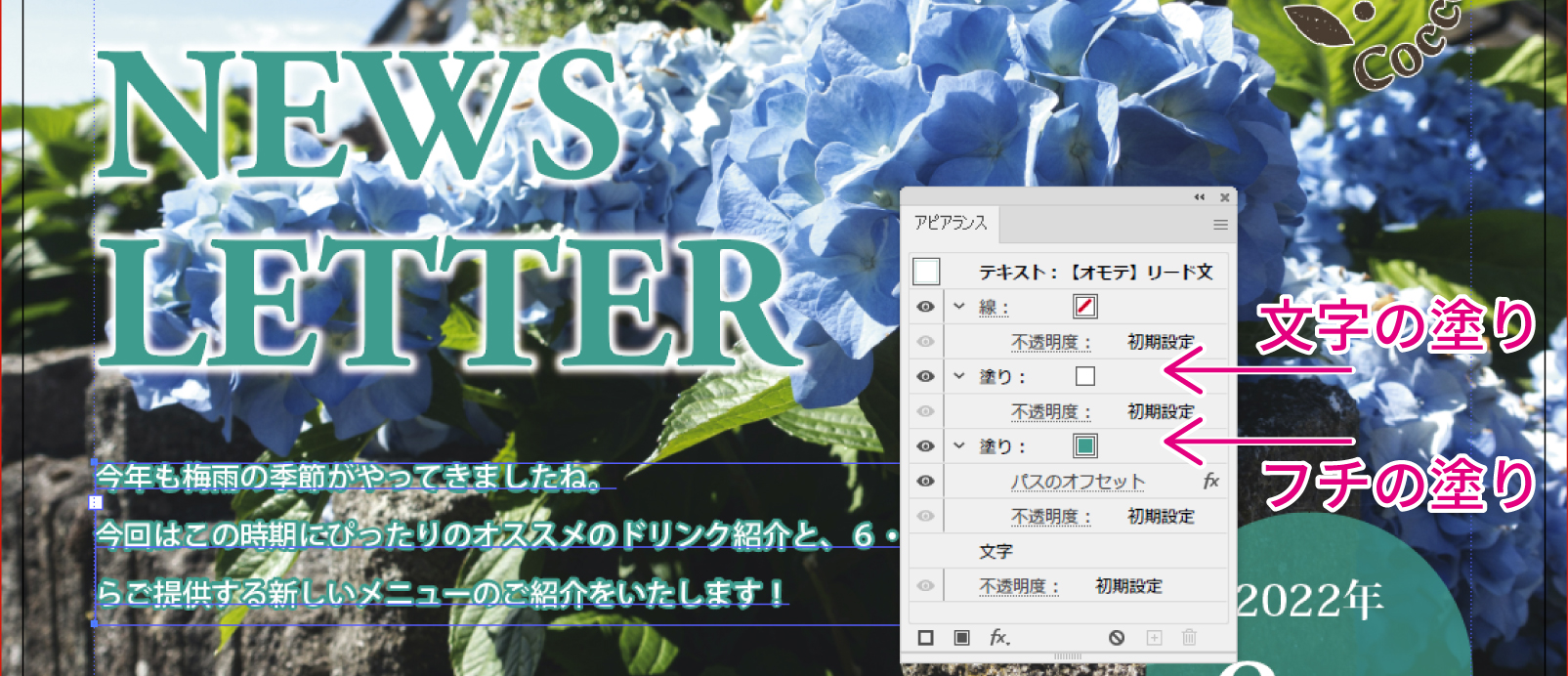This screenshot has width=1568, height=676.
Task: Duplicate the selected appearance item
Action: tap(1154, 638)
